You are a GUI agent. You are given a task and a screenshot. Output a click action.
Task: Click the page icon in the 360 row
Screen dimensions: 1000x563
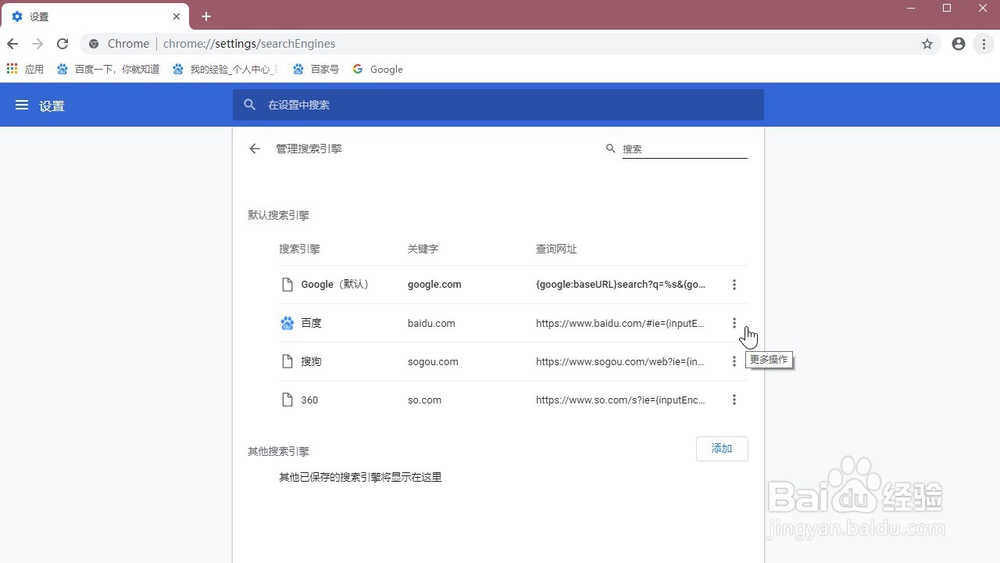[x=287, y=400]
